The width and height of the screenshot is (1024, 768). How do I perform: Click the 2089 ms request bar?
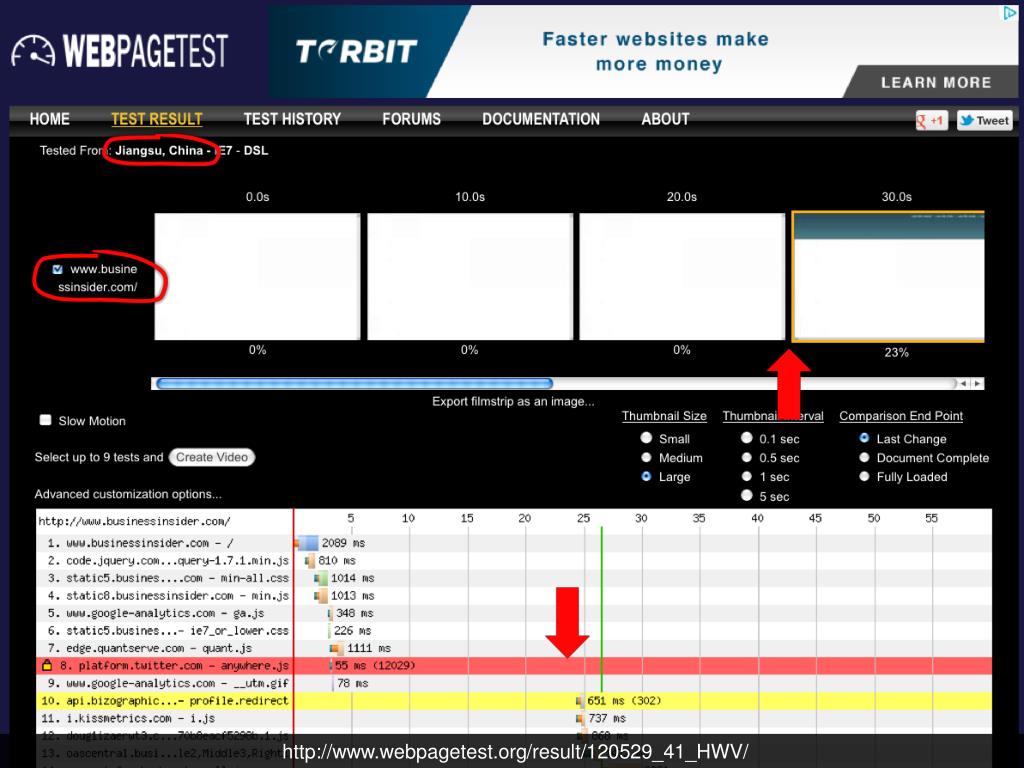(306, 543)
